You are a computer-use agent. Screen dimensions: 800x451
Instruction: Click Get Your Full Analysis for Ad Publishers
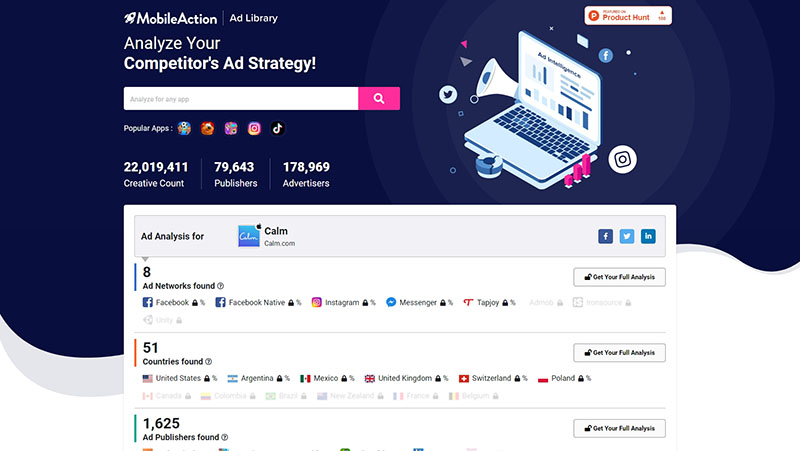(619, 428)
